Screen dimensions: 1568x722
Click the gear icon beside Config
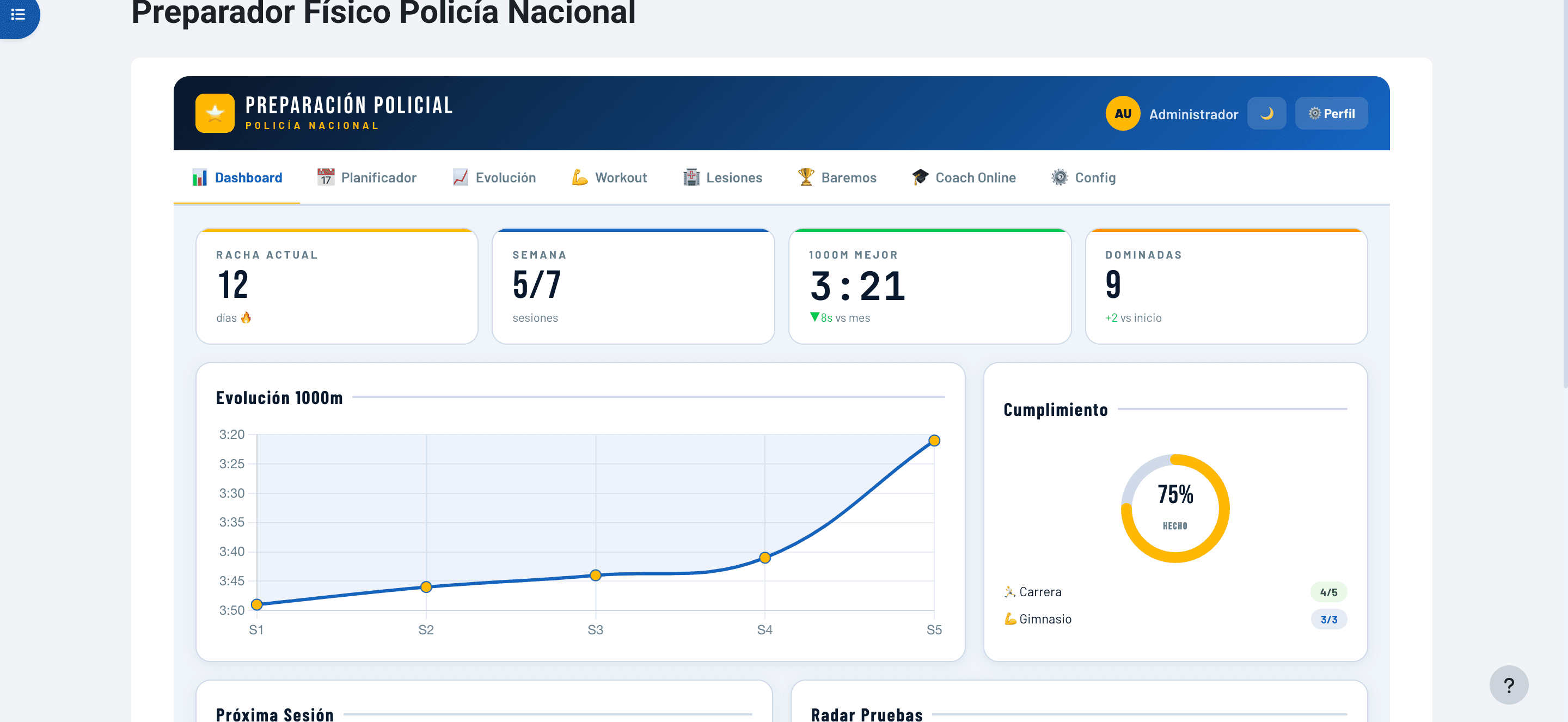tap(1059, 177)
